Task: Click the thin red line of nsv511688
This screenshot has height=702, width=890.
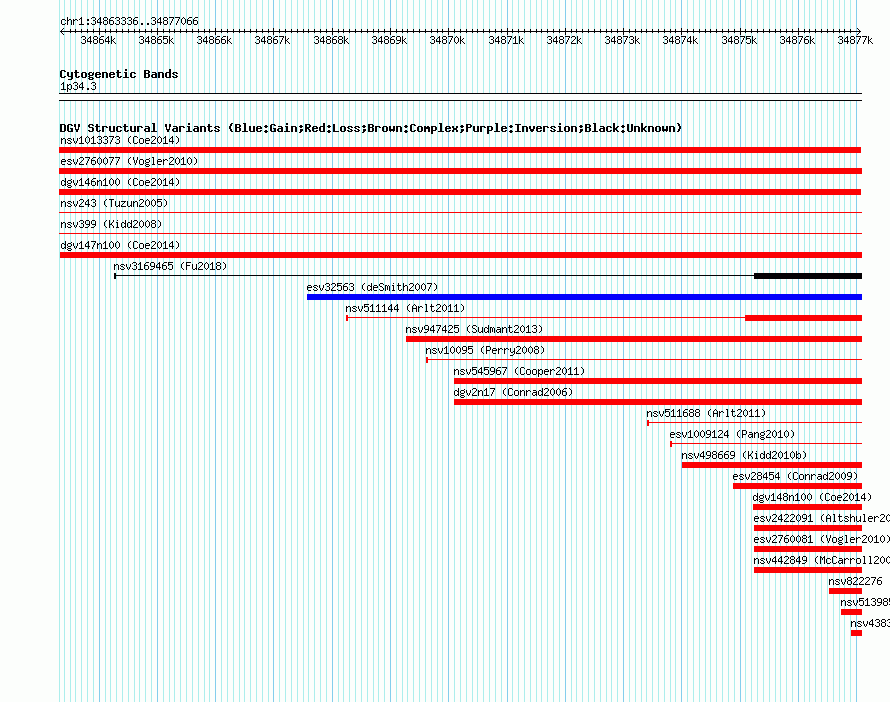Action: point(754,423)
